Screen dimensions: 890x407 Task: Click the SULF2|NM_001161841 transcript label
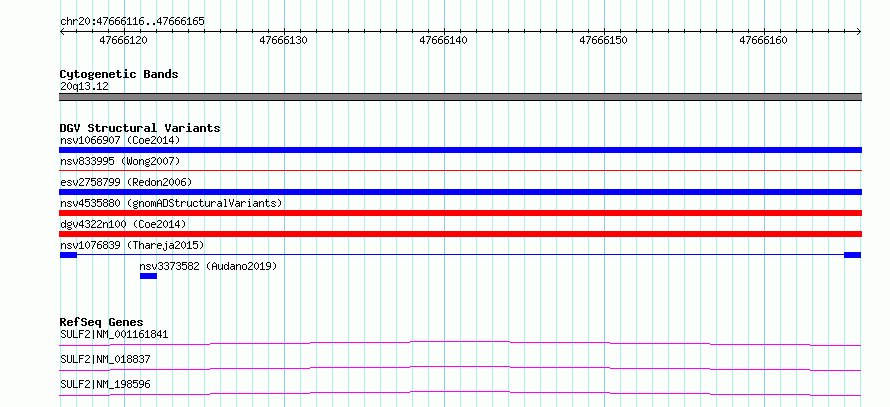click(114, 334)
